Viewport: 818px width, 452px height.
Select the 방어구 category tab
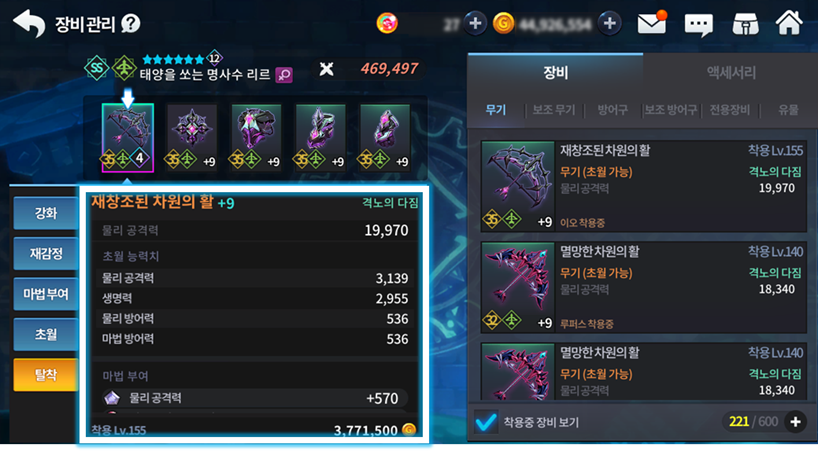(612, 110)
